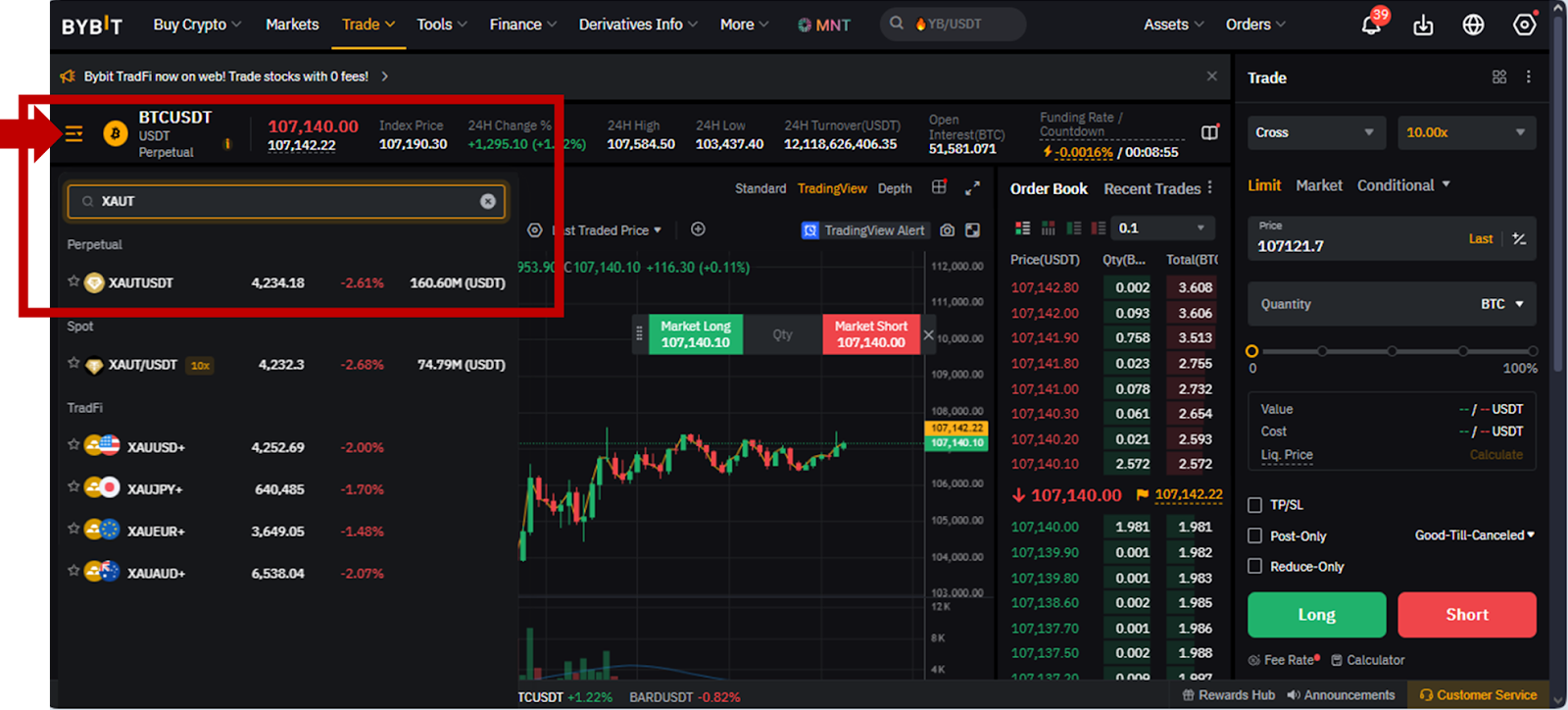Open the Trade panel layout grid icon

1499,76
